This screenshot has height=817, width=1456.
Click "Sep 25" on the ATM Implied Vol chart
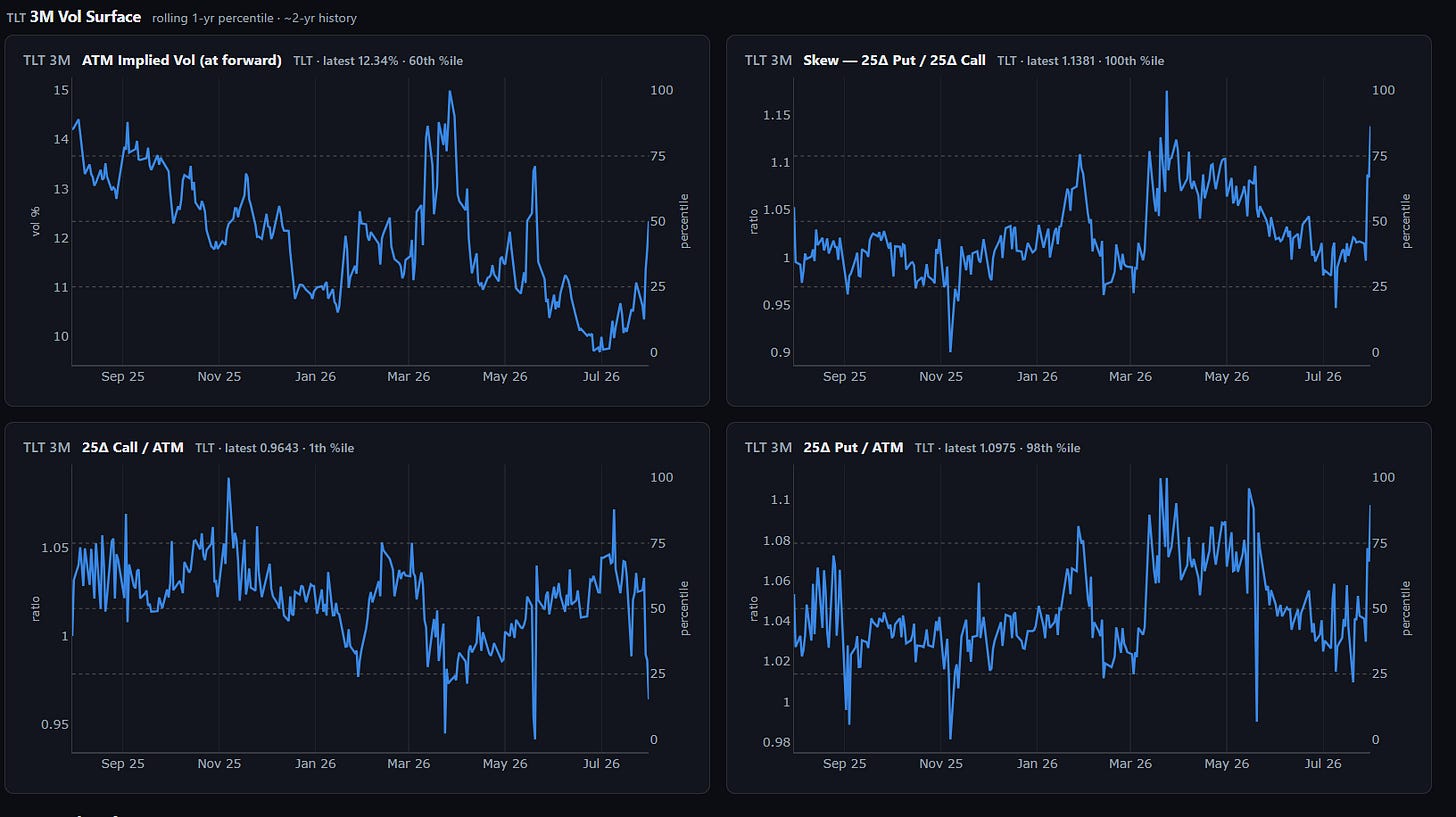[123, 377]
